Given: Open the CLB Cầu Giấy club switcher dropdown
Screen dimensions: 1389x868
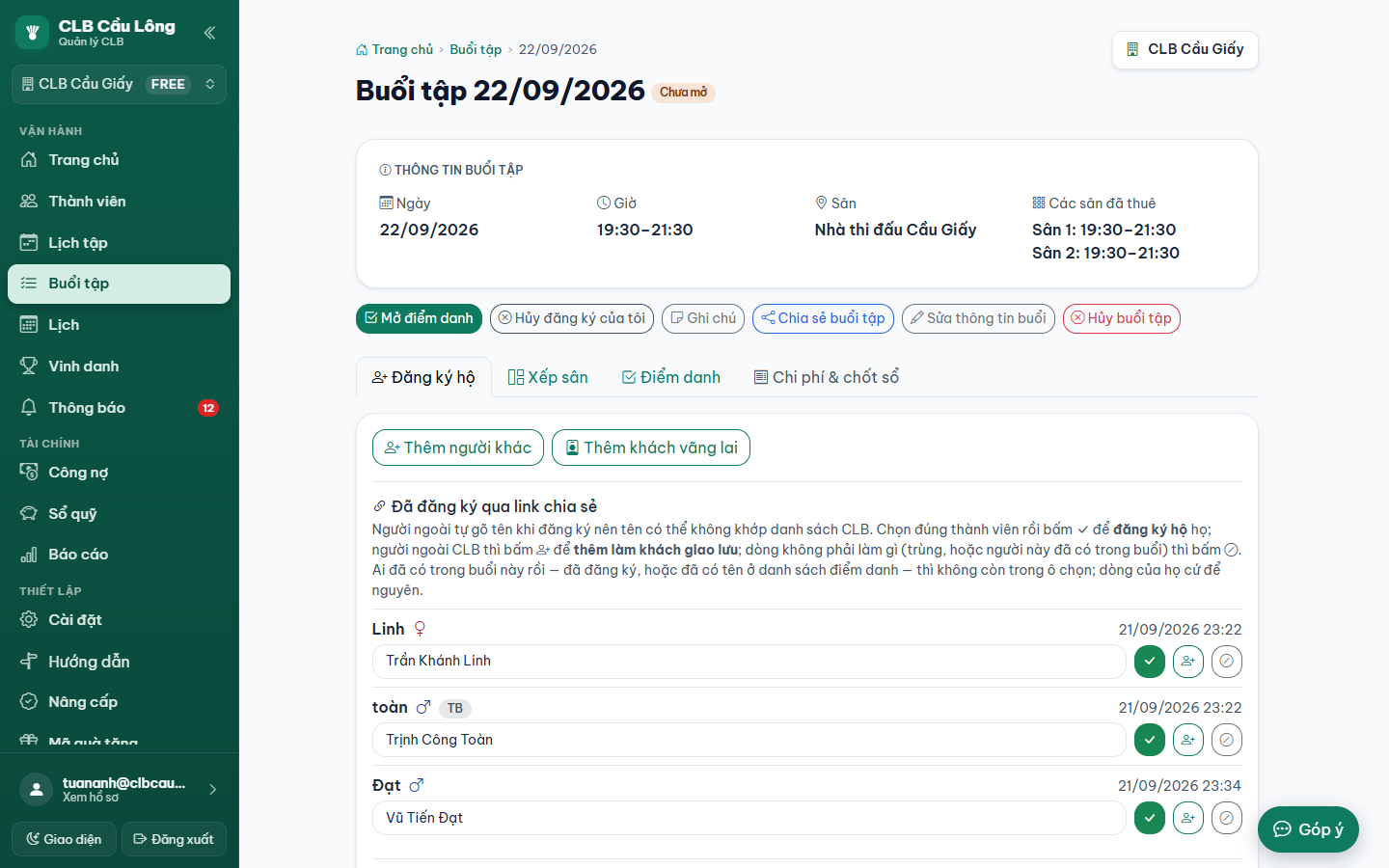Looking at the screenshot, I should (119, 84).
